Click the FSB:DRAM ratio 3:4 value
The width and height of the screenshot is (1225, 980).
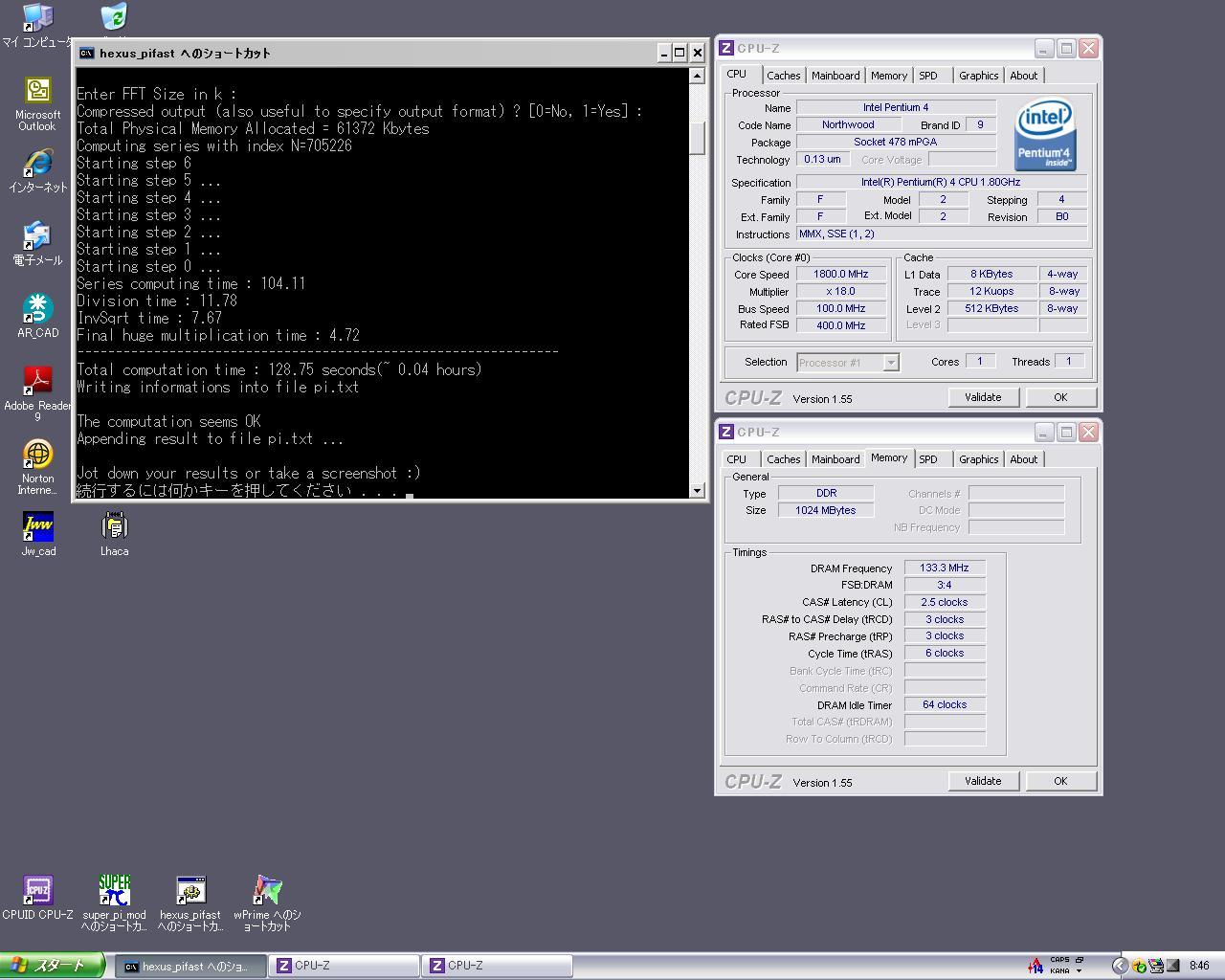[x=945, y=585]
